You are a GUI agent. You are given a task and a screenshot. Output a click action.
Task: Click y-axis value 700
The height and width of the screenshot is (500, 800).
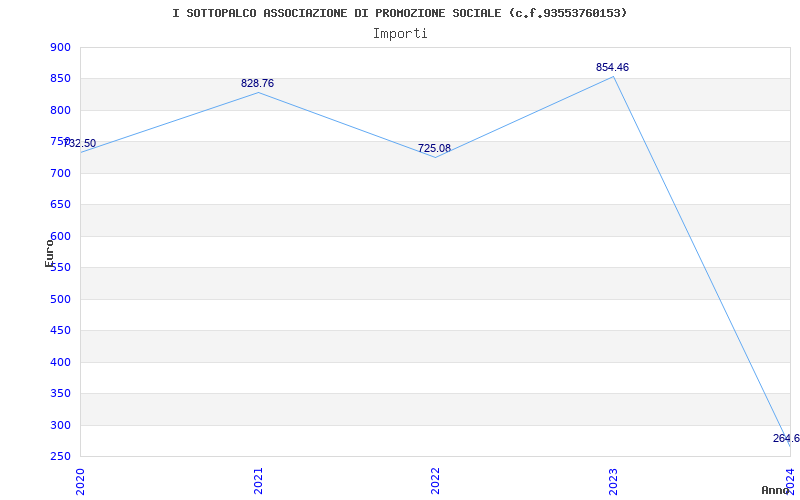(x=61, y=173)
